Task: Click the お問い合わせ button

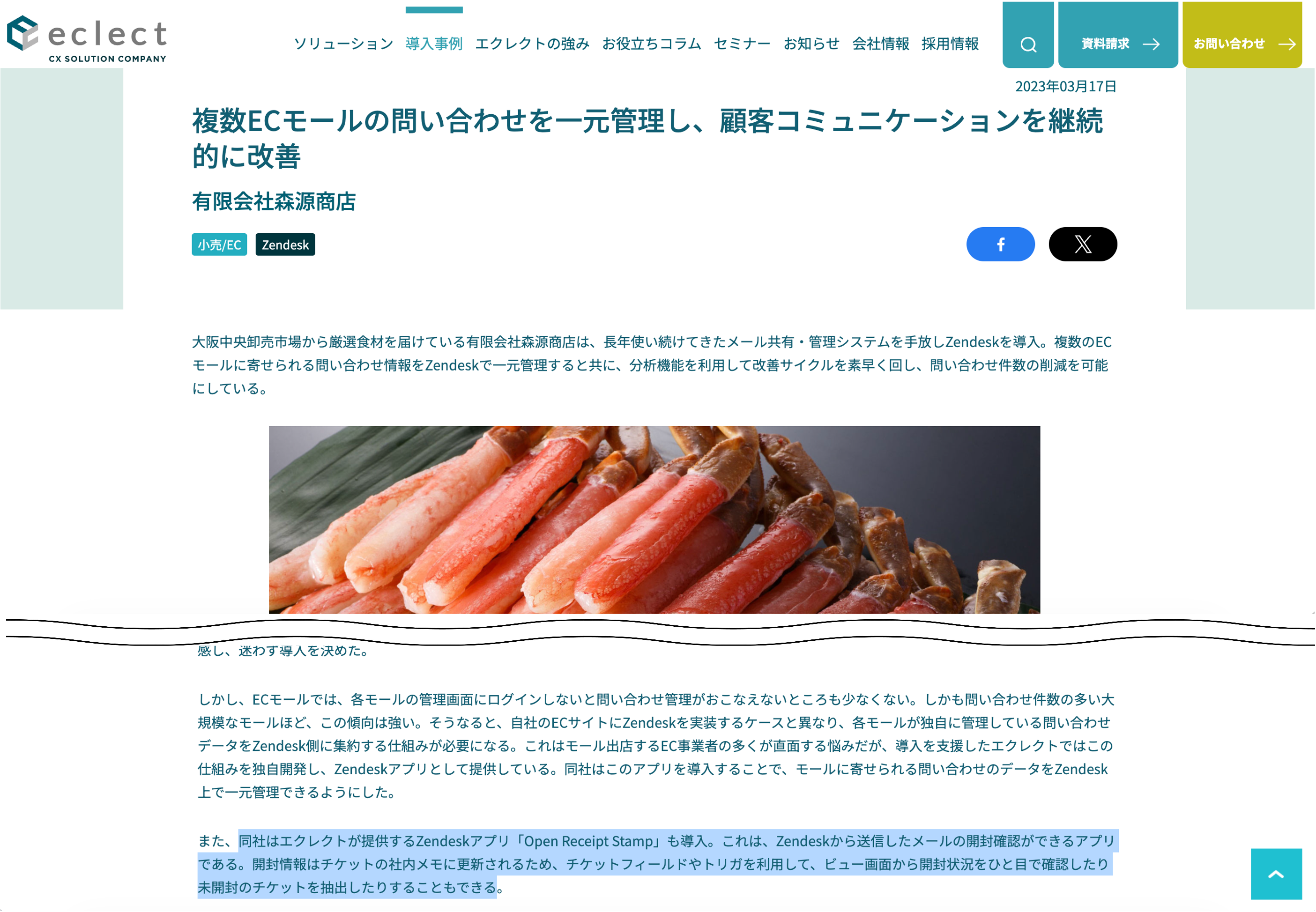Action: tap(1242, 35)
